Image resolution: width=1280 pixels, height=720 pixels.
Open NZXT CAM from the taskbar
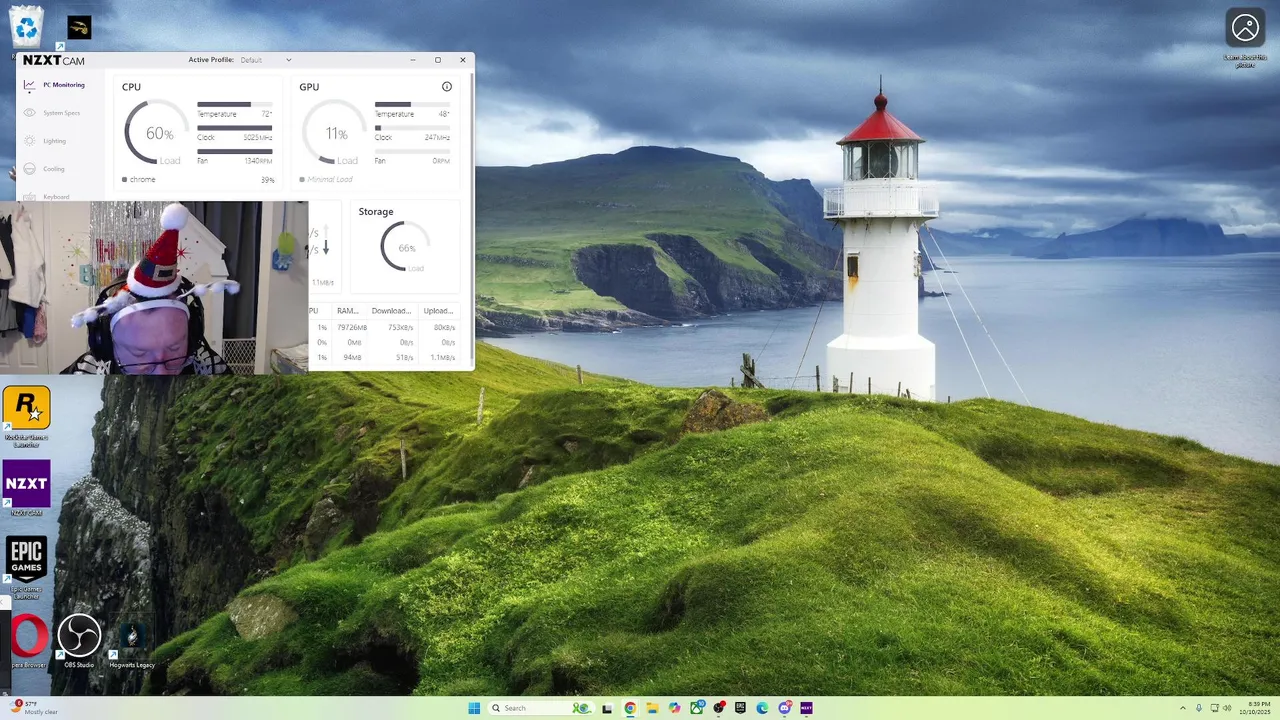(x=807, y=708)
